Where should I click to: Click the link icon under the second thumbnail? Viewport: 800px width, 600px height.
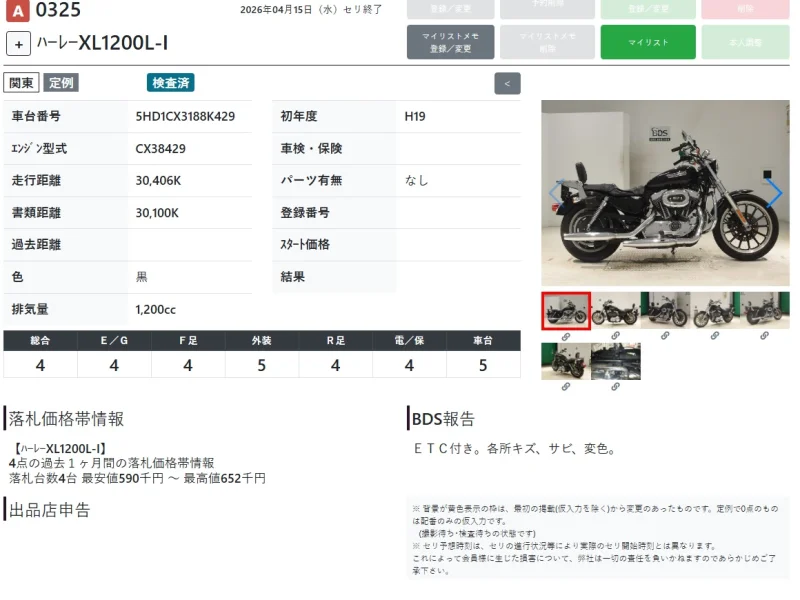click(x=616, y=336)
